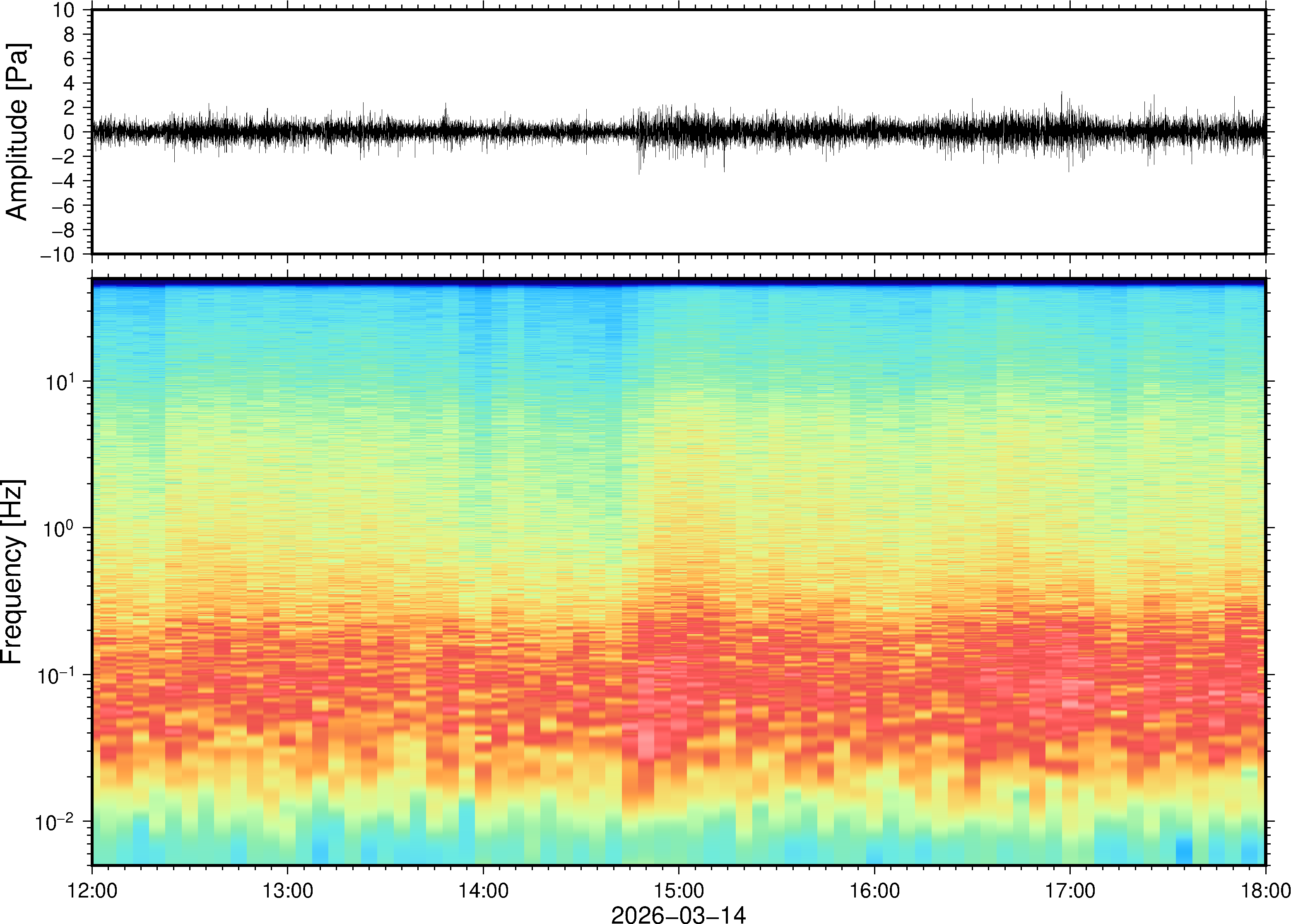This screenshot has height=924, width=1291.
Task: Select the 0 amplitude tick label
Action: (x=69, y=132)
